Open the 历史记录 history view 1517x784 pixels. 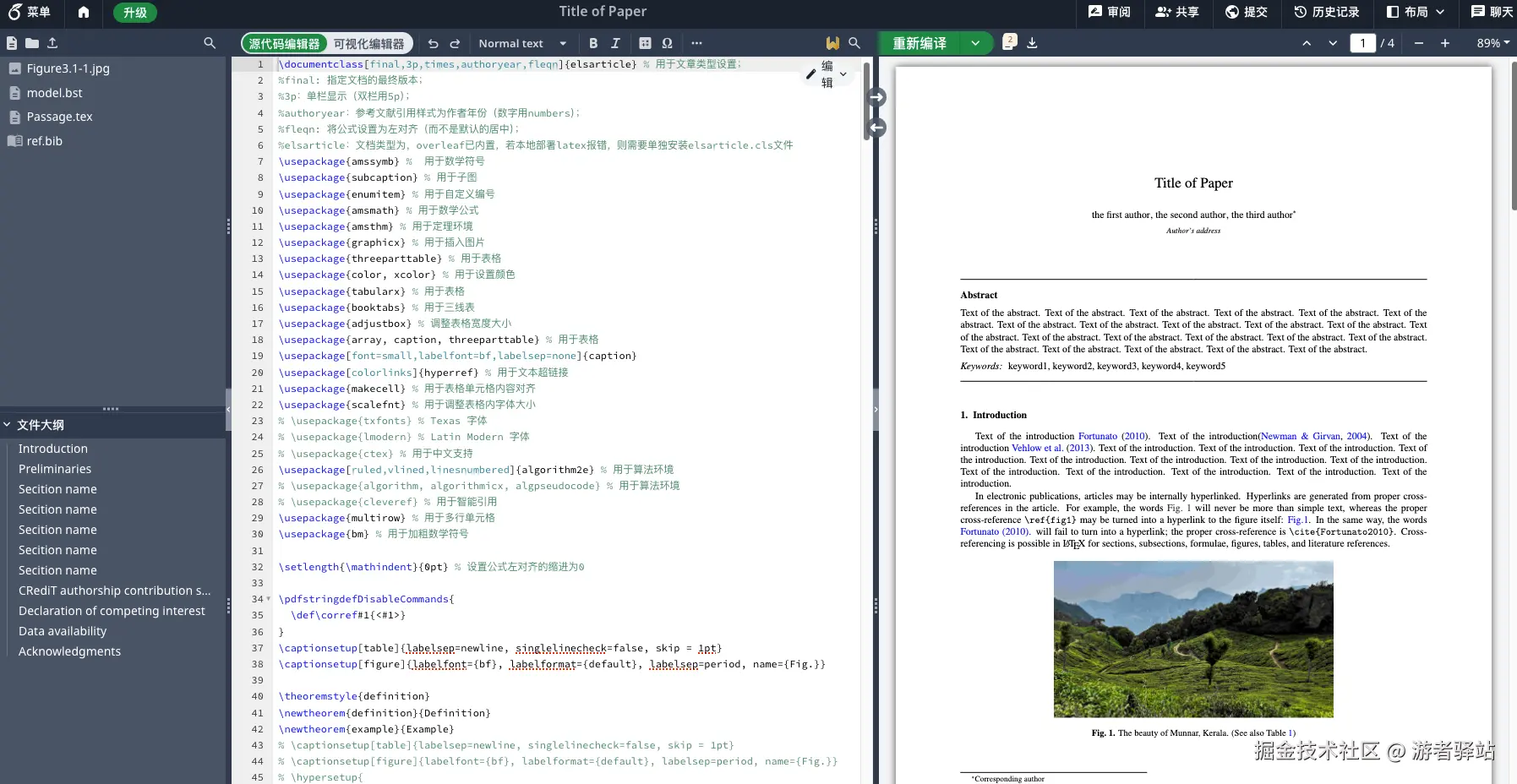tap(1327, 12)
